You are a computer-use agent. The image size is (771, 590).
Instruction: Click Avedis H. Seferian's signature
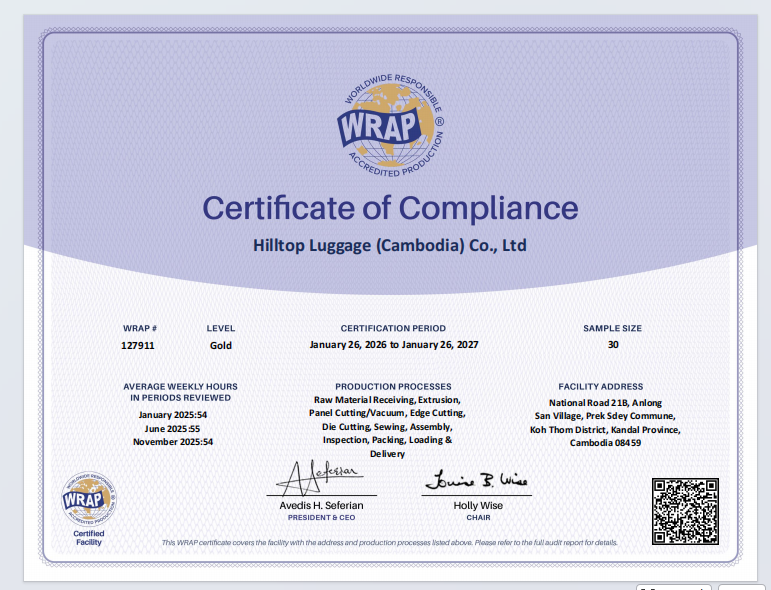click(320, 477)
